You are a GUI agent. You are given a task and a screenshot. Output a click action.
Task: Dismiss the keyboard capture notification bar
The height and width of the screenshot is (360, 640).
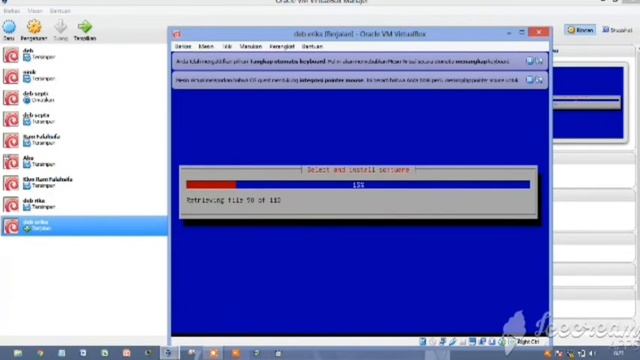540,61
